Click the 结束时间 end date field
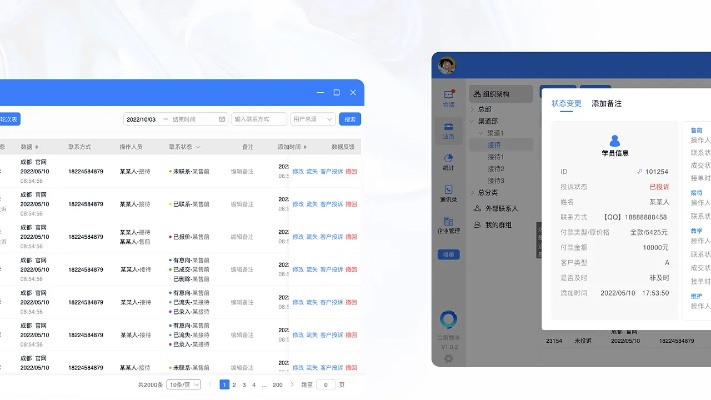 coord(184,119)
